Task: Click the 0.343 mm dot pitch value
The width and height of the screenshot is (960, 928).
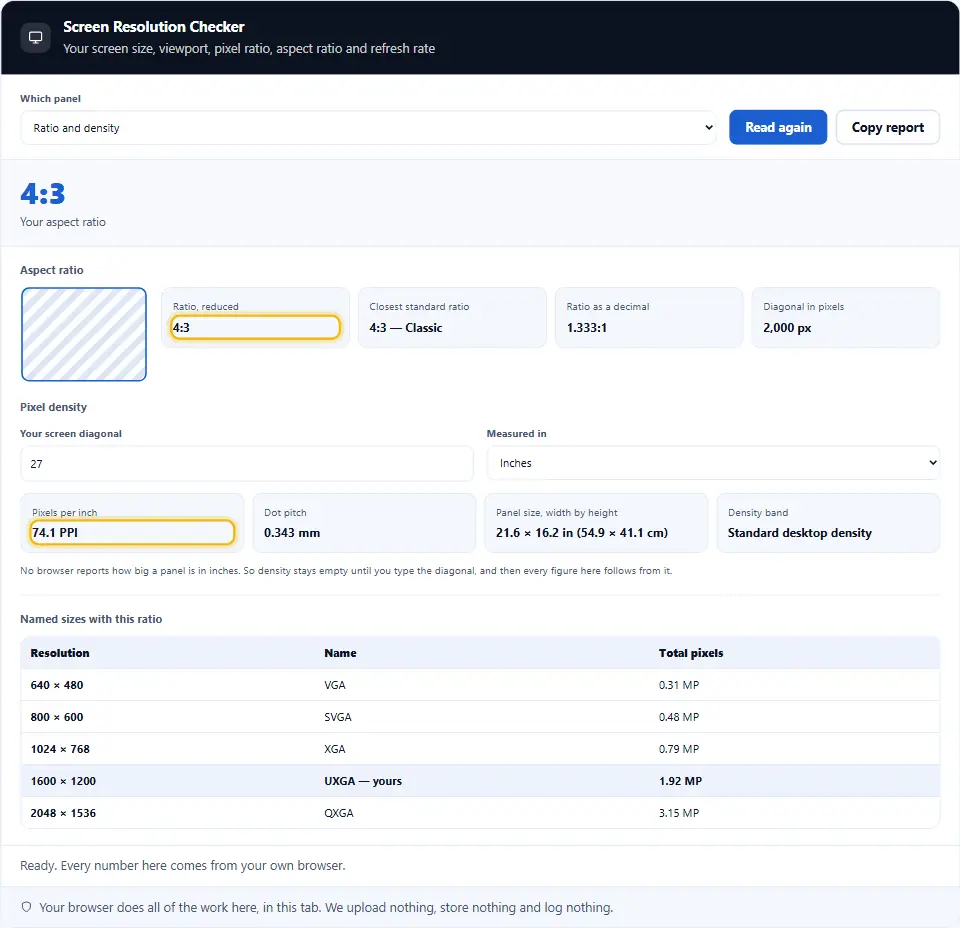Action: tap(292, 533)
